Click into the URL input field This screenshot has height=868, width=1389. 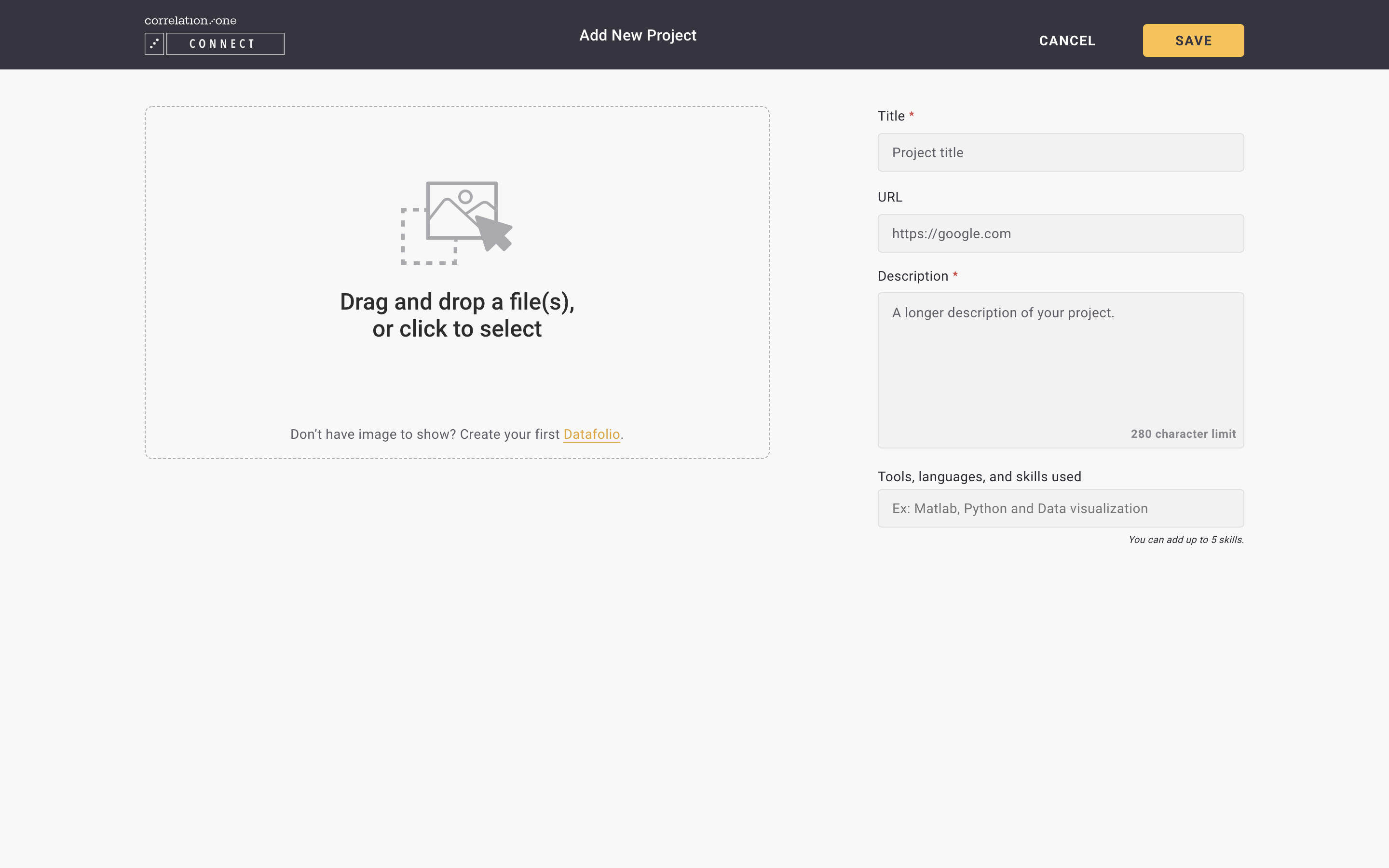click(1060, 234)
